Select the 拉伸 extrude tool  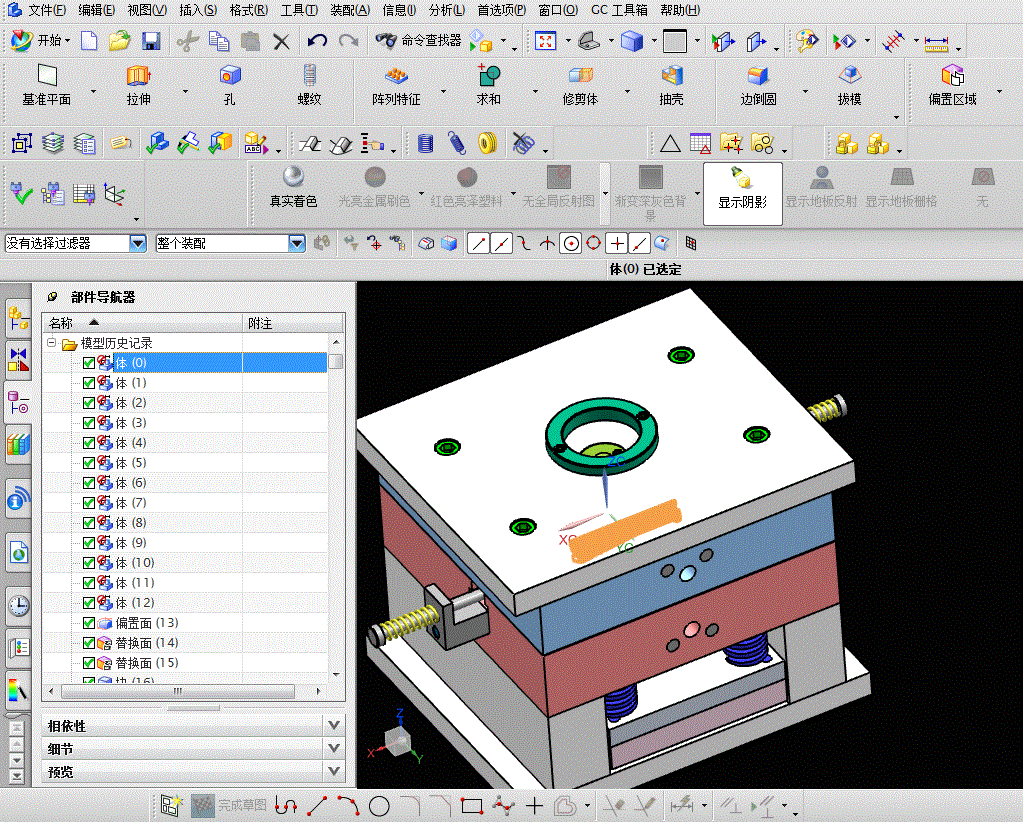pos(138,85)
